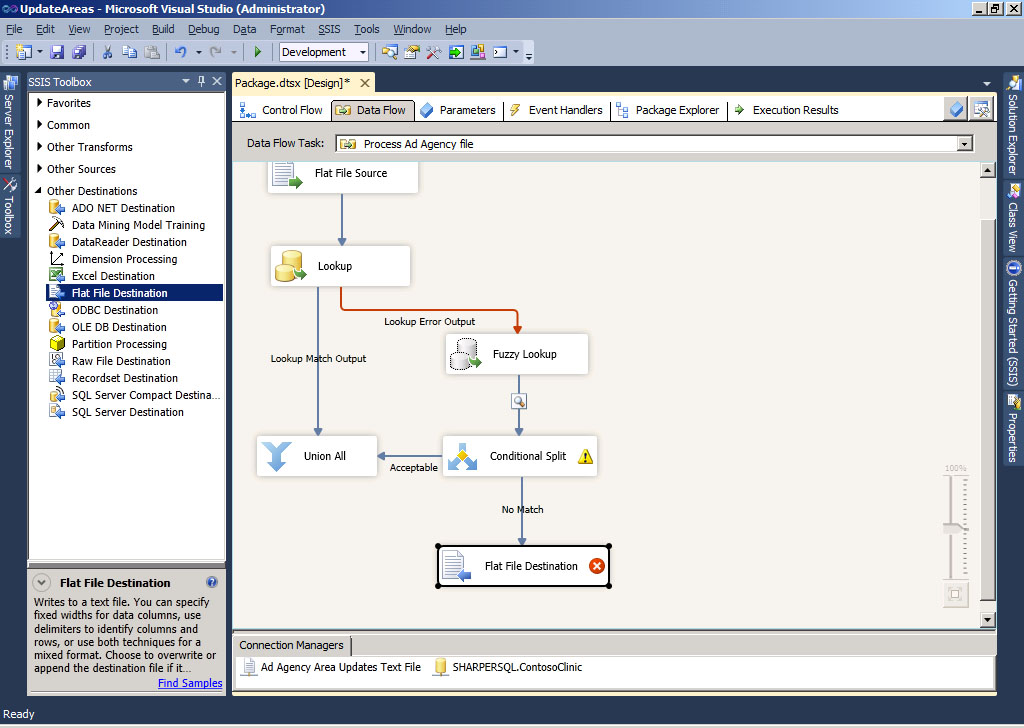
Task: Click the Save All toolbar icon
Action: tap(79, 52)
